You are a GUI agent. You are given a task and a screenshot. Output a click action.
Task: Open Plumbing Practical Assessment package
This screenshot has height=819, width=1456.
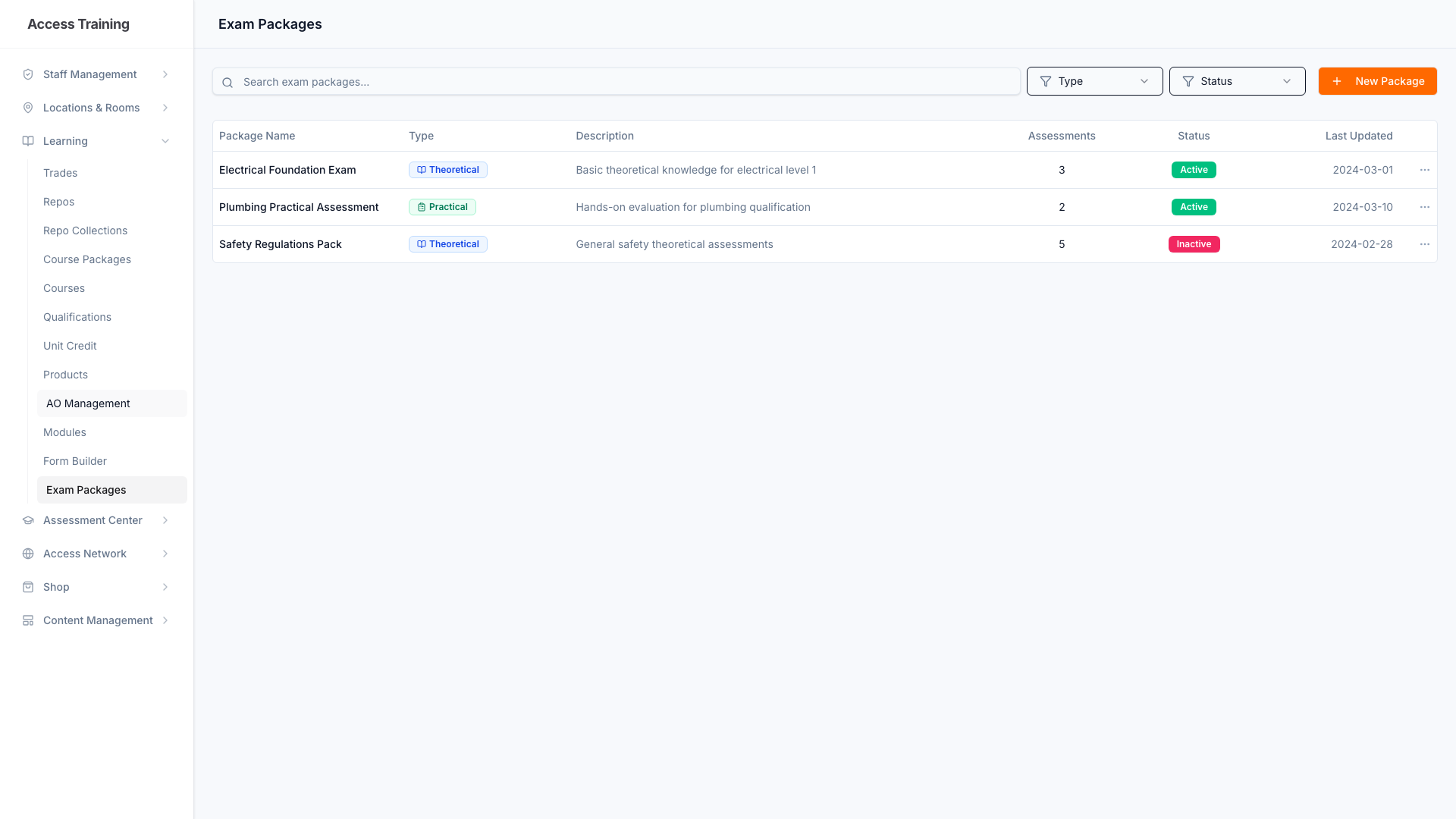coord(299,207)
